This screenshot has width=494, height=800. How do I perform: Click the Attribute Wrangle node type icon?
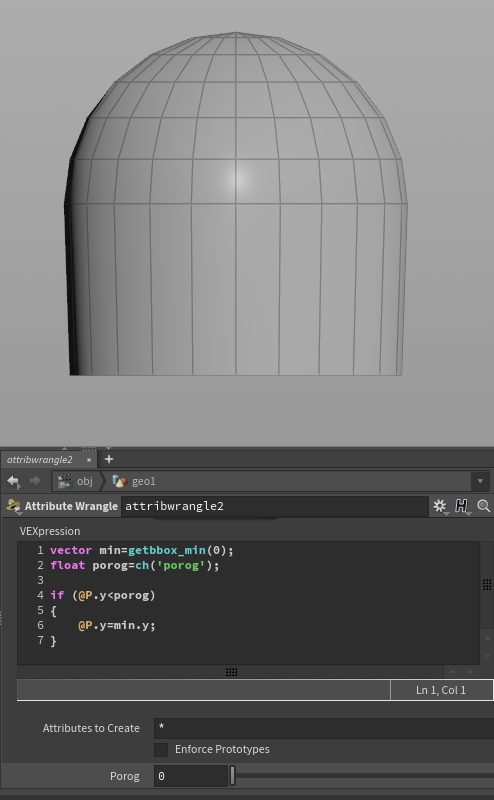13,506
